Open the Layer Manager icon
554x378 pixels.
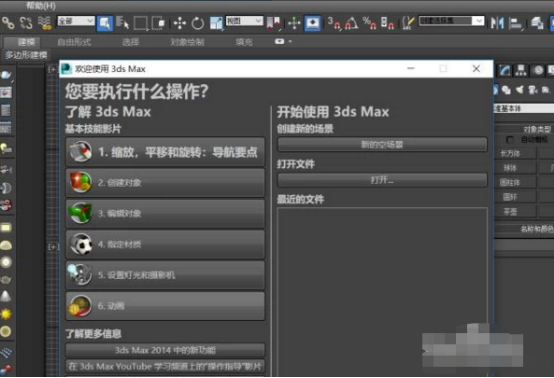click(537, 23)
